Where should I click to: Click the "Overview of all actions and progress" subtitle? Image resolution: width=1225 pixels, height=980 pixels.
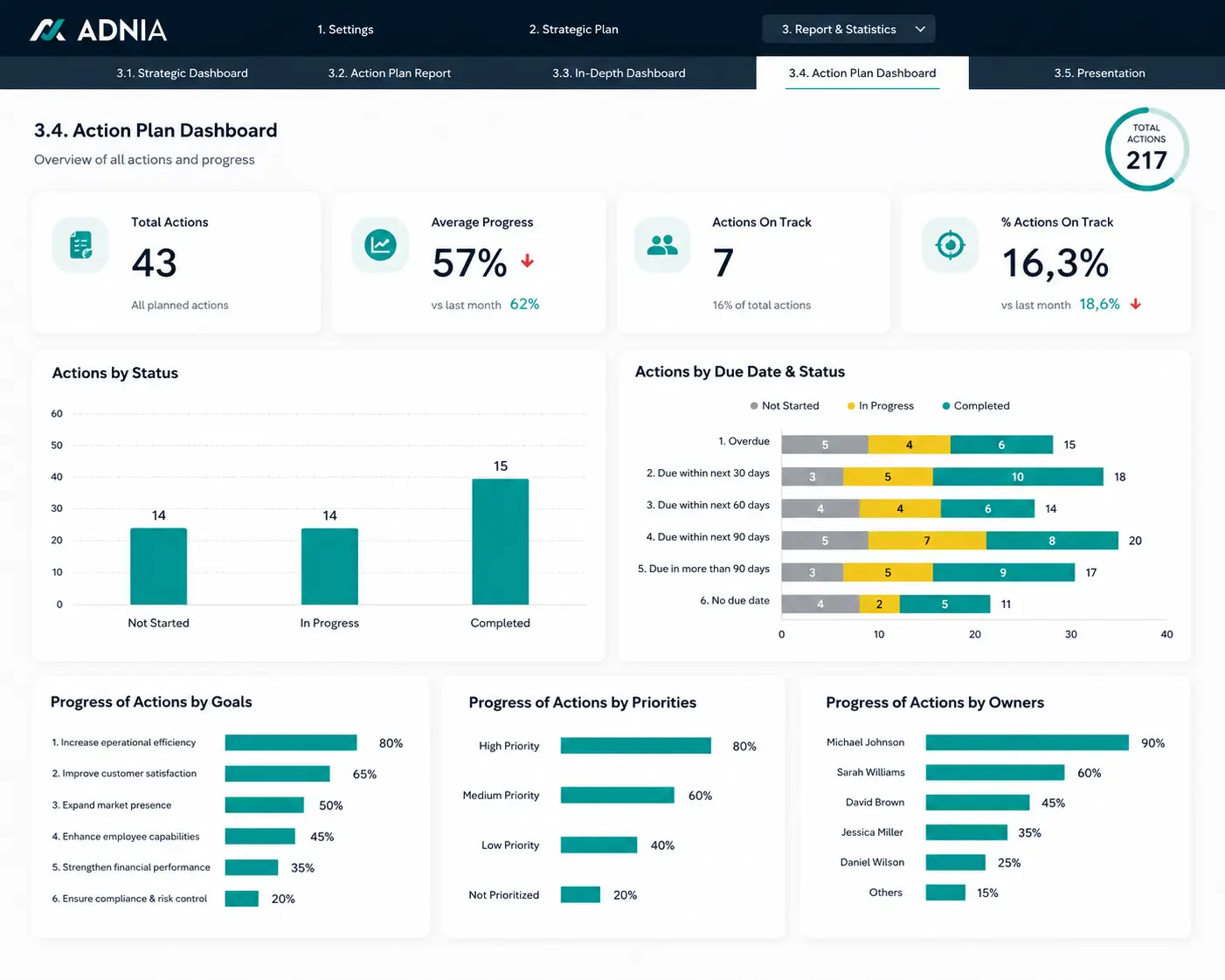click(144, 160)
